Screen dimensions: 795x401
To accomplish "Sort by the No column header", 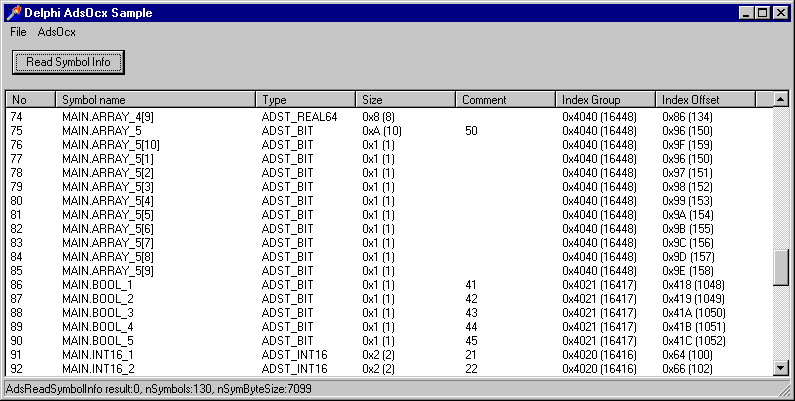I will coord(30,100).
